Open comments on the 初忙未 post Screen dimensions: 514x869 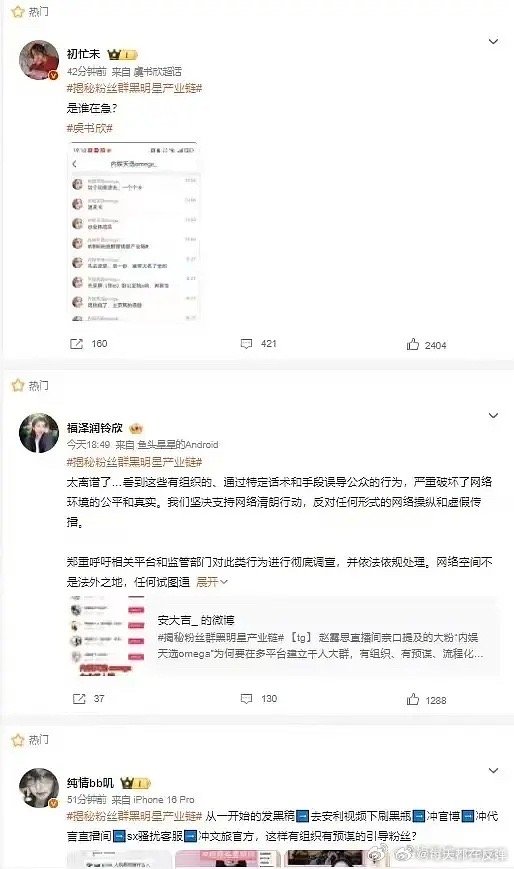(258, 344)
